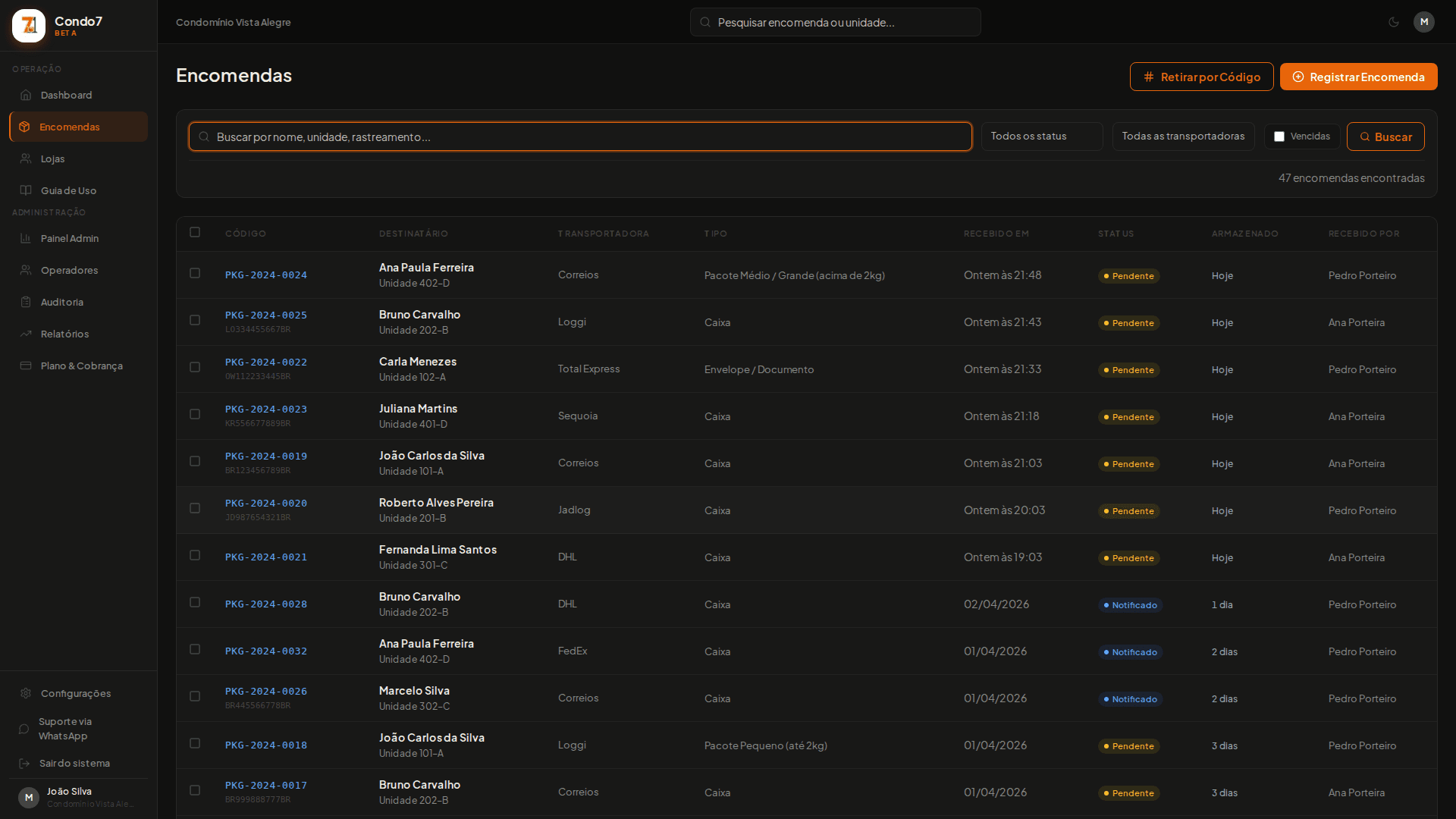Open Dashboard via home icon
The width and height of the screenshot is (1456, 819).
(x=26, y=95)
